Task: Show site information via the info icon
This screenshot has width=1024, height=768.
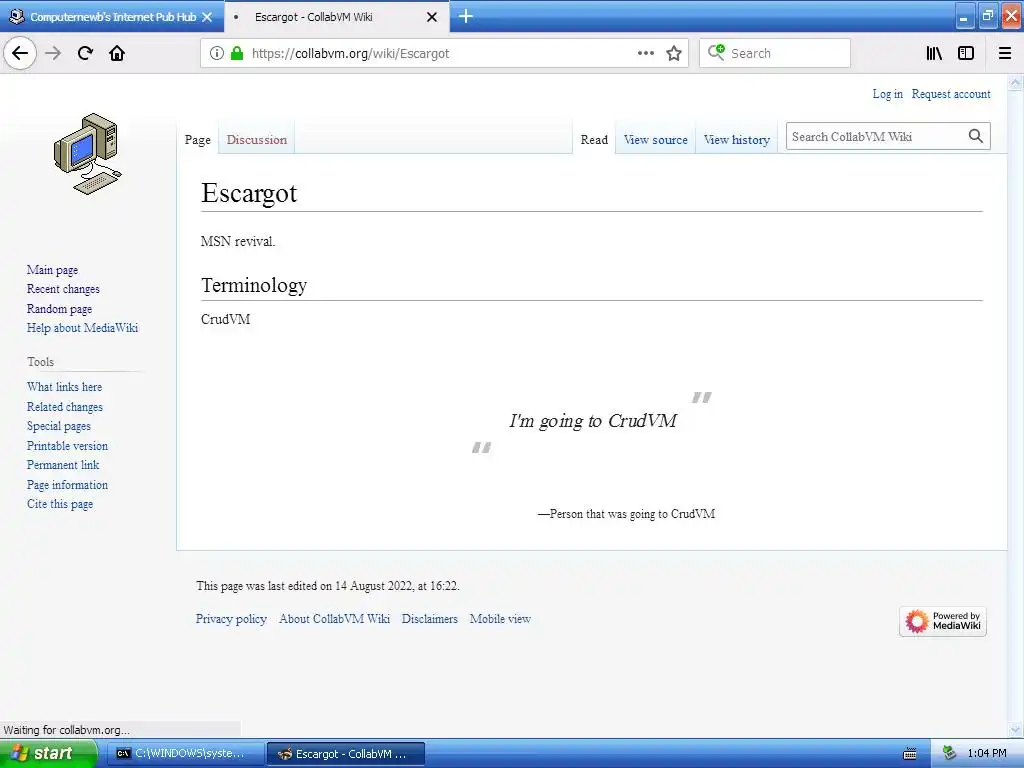Action: (217, 53)
